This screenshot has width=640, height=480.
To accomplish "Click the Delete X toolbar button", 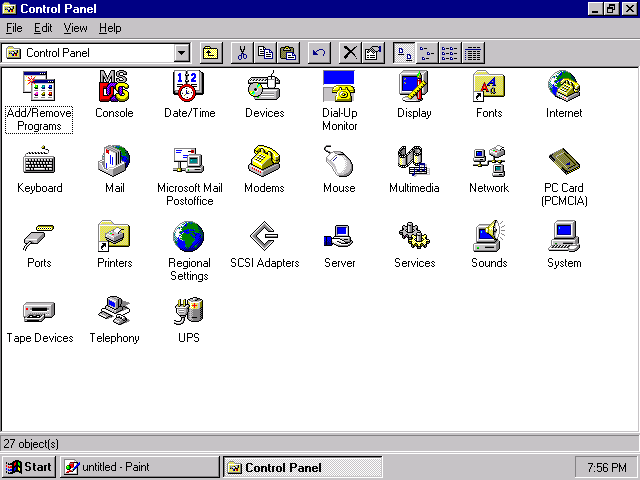I will (350, 53).
